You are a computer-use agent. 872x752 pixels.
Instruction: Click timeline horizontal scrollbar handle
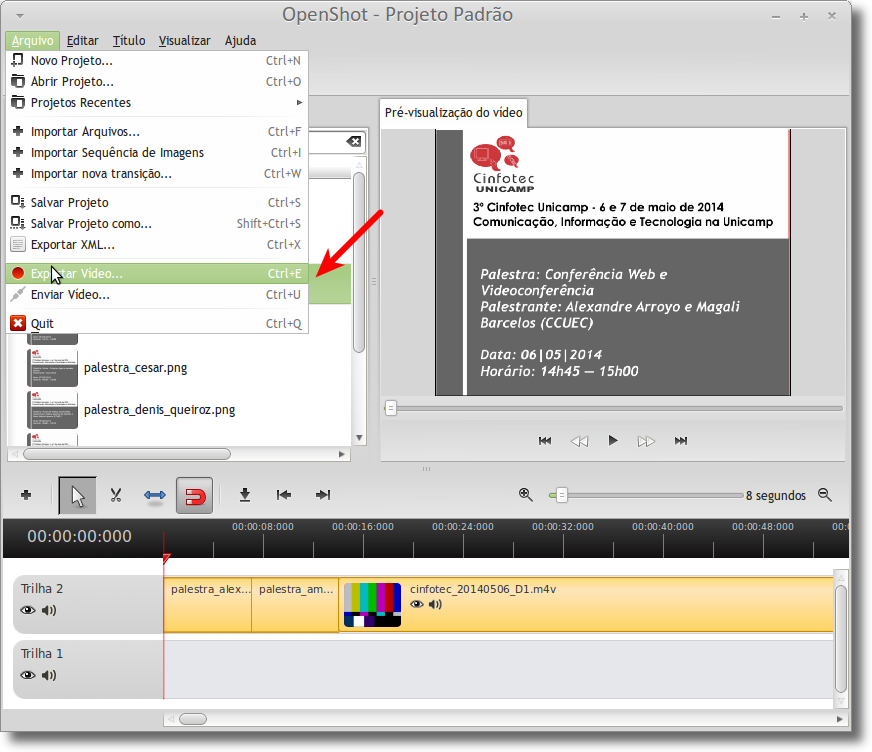click(193, 719)
